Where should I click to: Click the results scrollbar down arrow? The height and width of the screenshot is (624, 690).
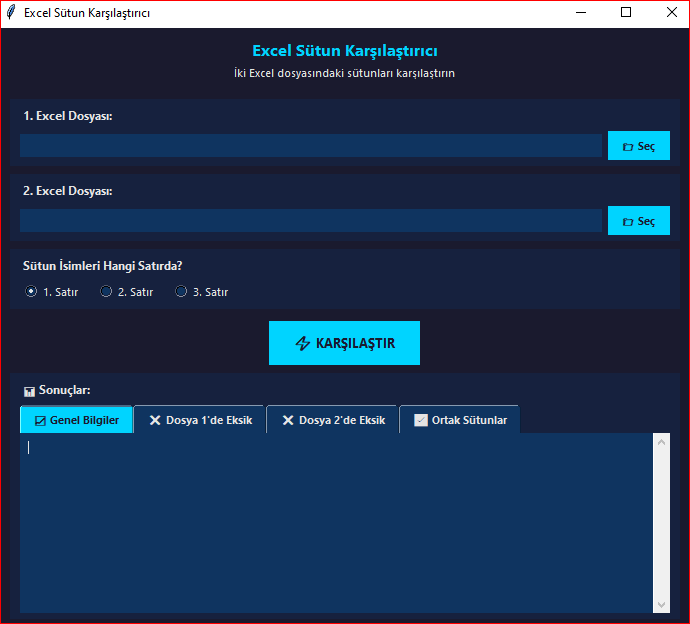(661, 605)
